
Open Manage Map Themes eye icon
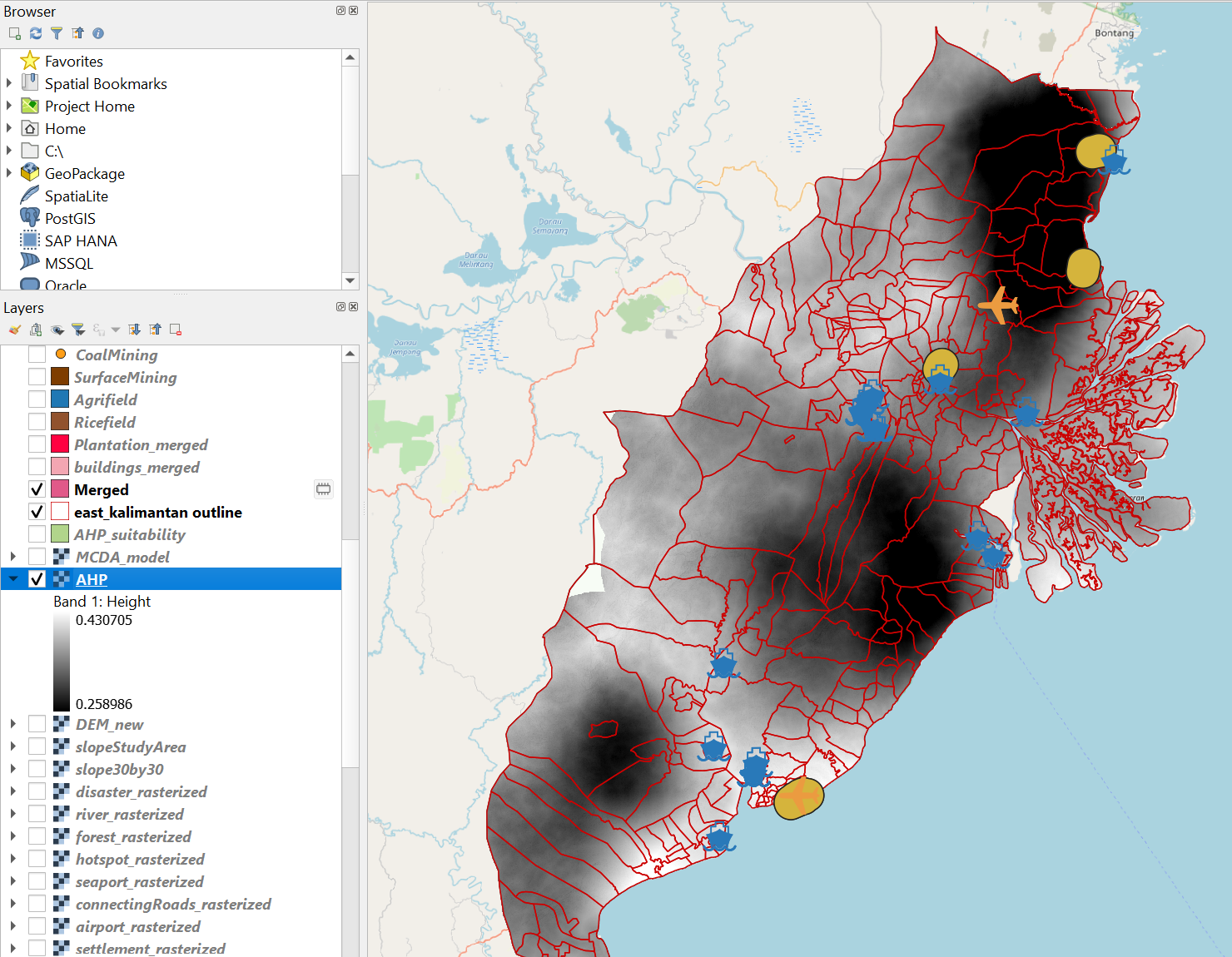click(x=57, y=330)
